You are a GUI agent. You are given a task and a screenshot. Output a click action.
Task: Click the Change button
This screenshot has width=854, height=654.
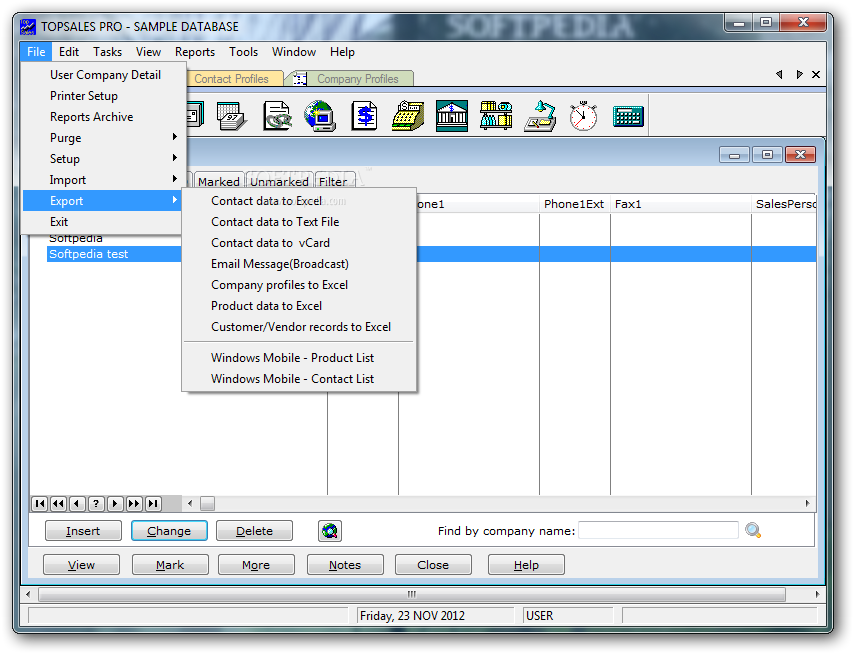(x=169, y=531)
